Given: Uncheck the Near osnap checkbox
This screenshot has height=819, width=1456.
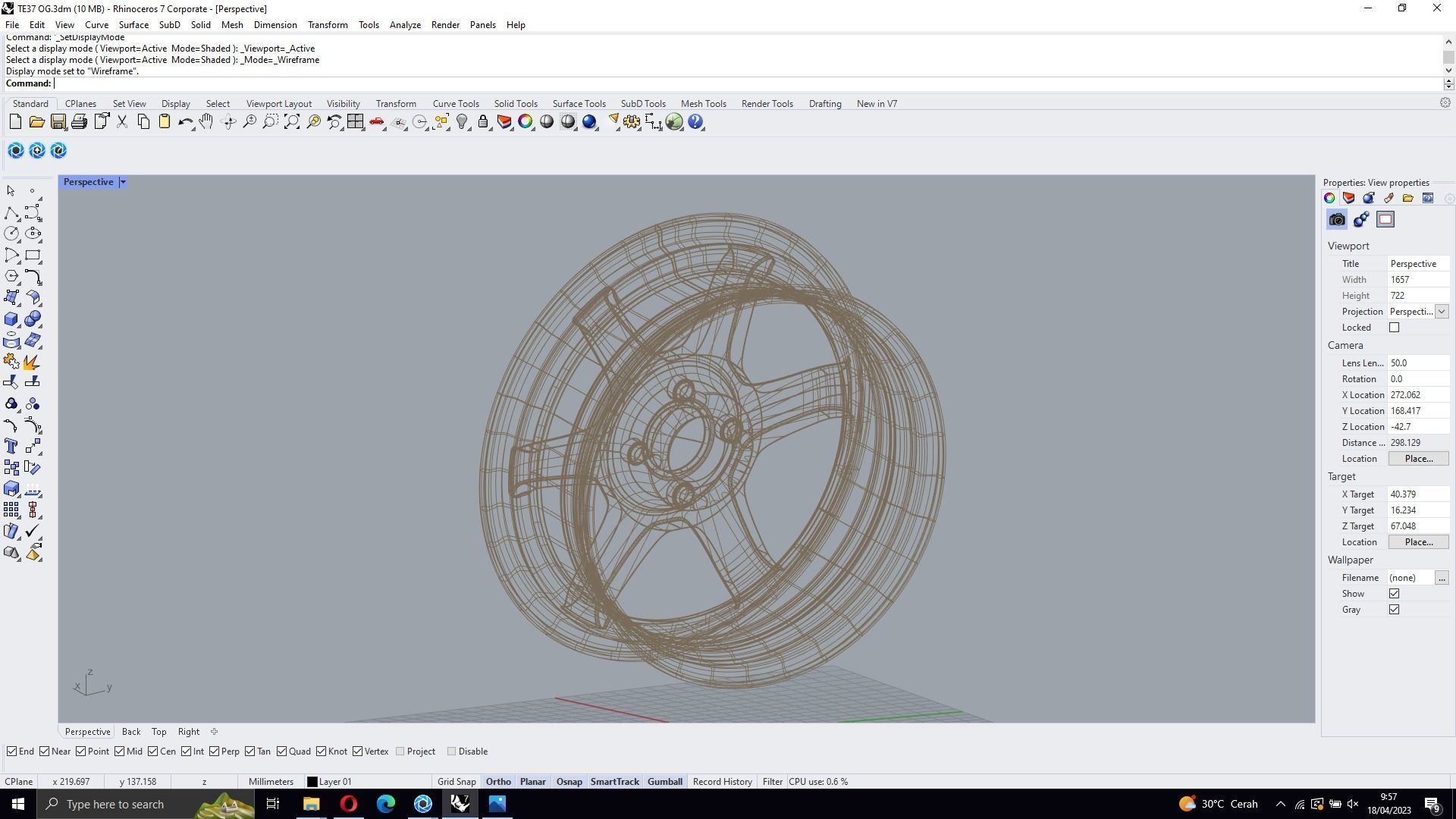Looking at the screenshot, I should point(45,752).
